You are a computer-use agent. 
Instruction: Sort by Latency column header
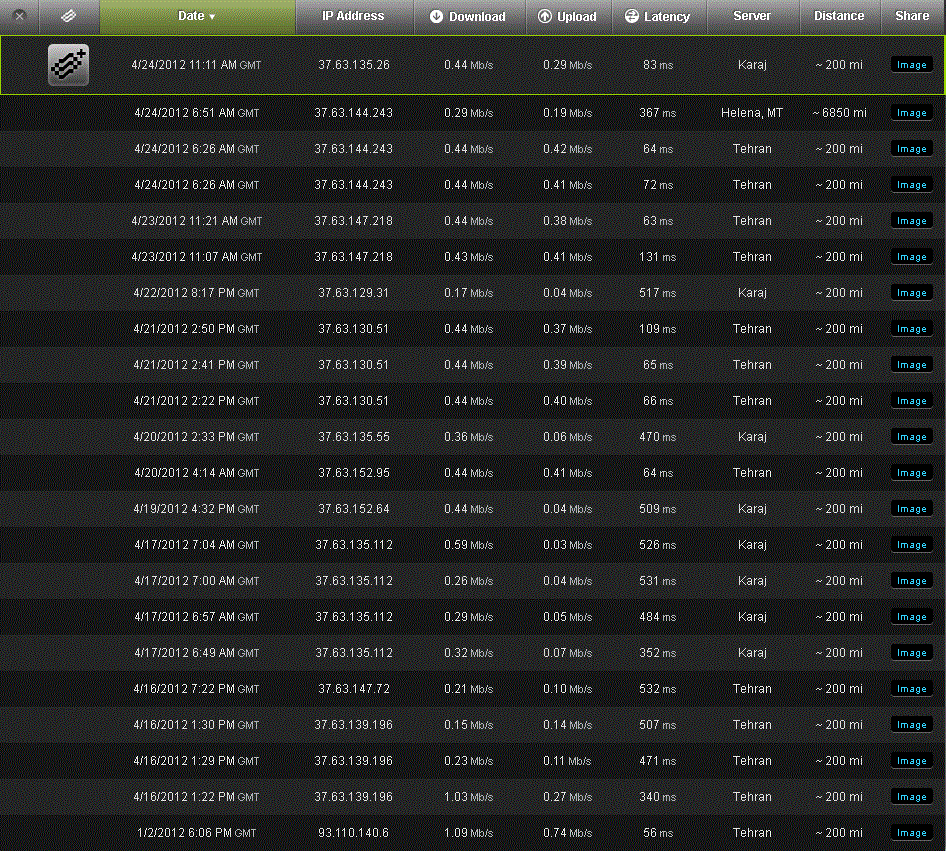coord(658,16)
